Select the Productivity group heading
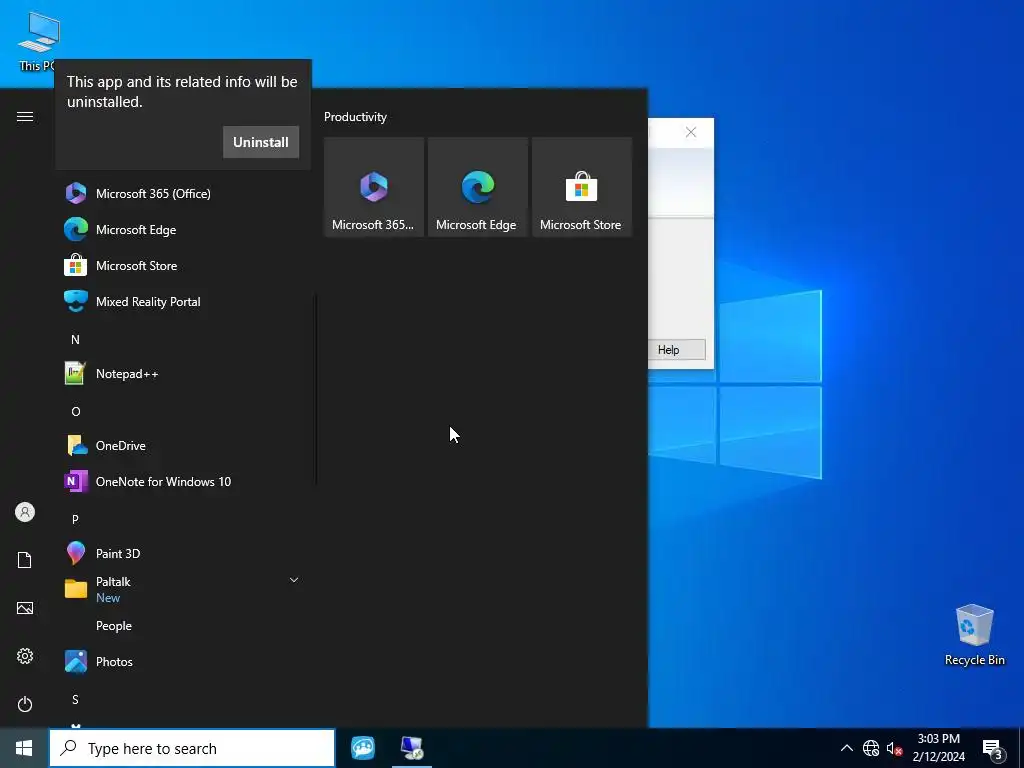This screenshot has height=768, width=1024. click(x=355, y=117)
